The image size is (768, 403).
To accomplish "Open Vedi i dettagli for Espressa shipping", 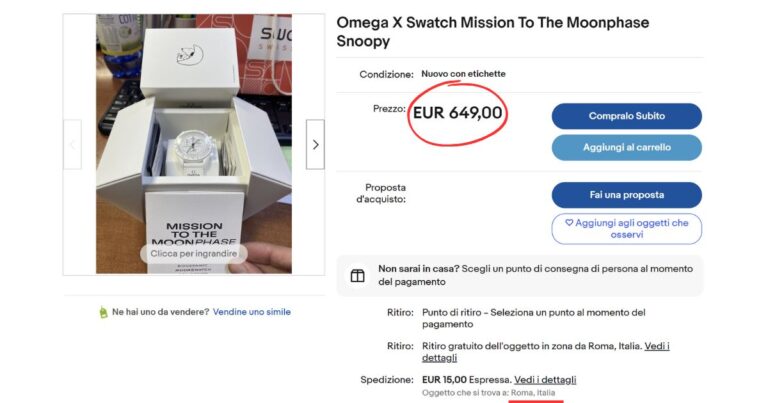I will (545, 380).
